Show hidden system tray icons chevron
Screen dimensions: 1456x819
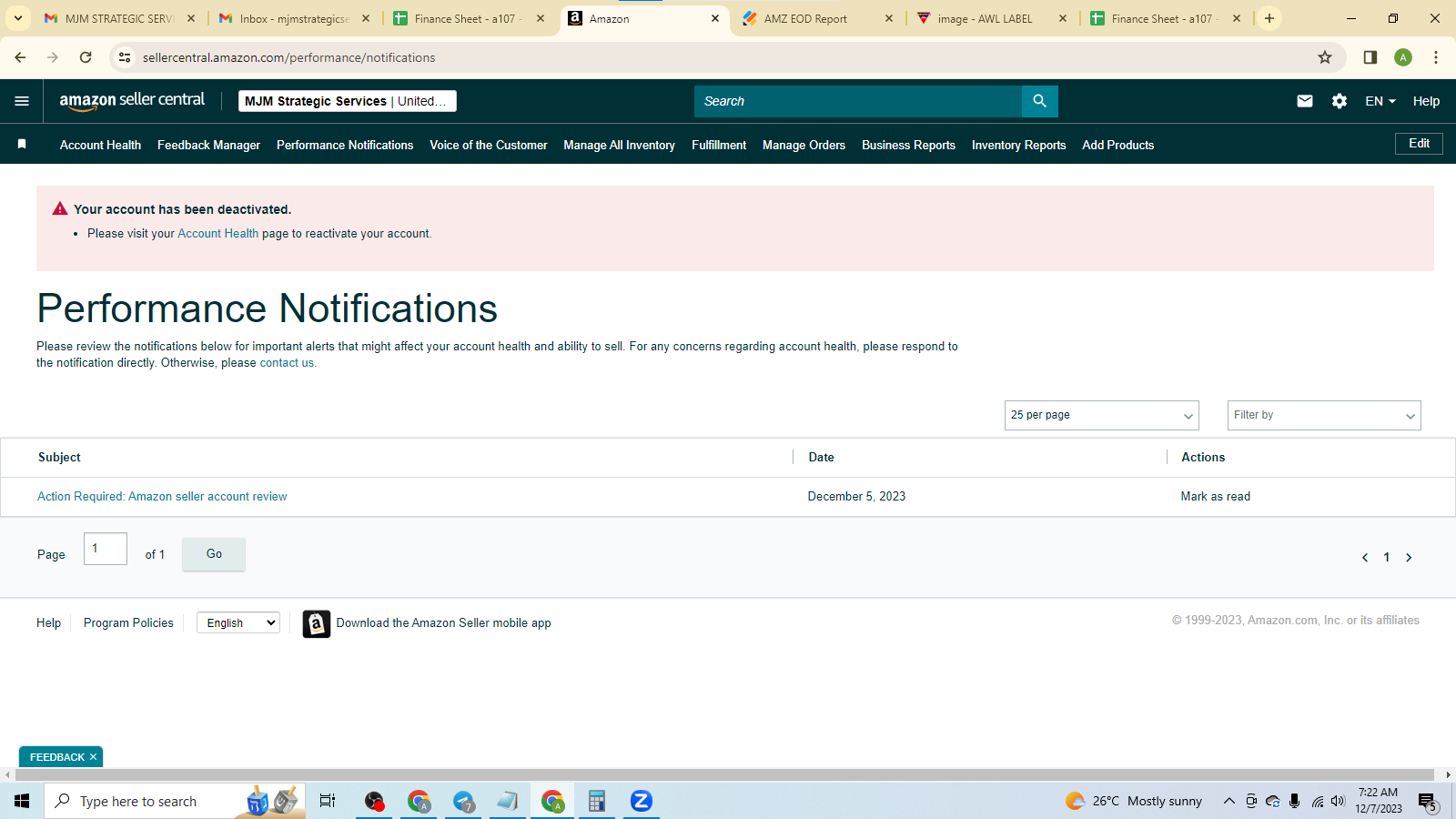click(x=1229, y=801)
